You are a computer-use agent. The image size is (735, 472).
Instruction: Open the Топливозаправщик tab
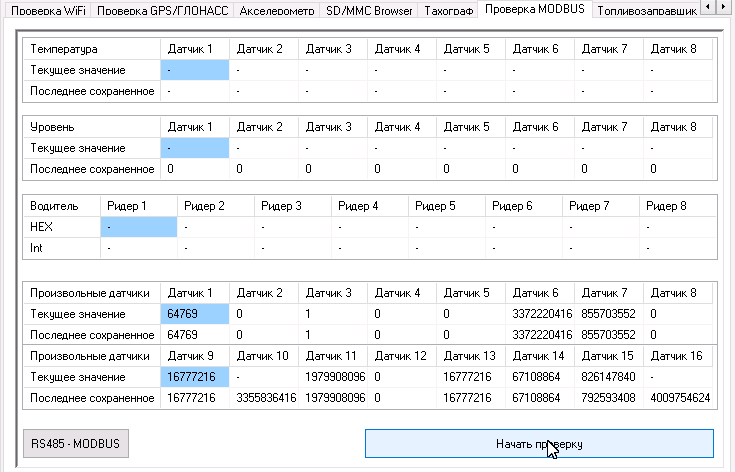pyautogui.click(x=640, y=10)
